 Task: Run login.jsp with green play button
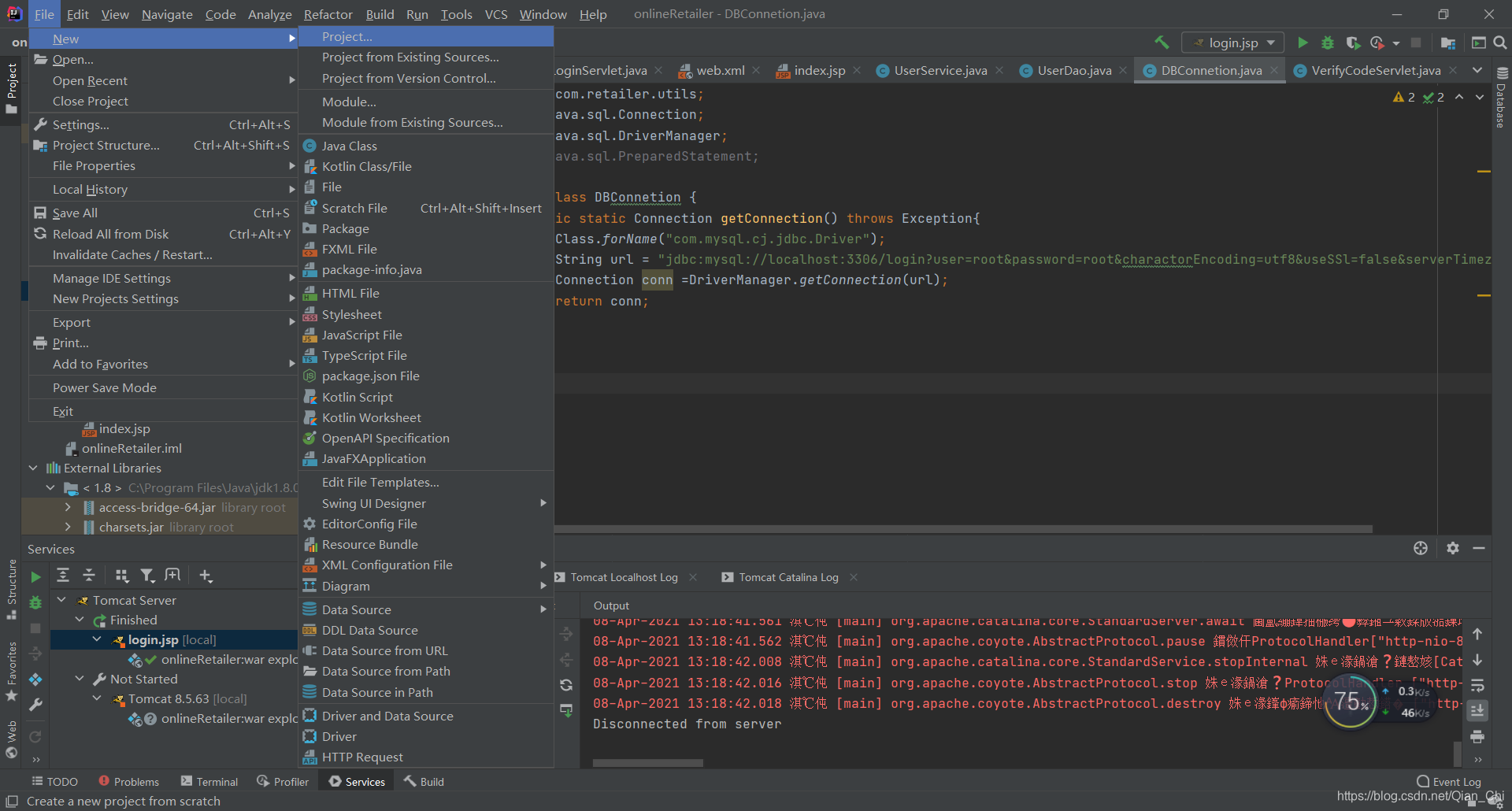(x=1303, y=43)
